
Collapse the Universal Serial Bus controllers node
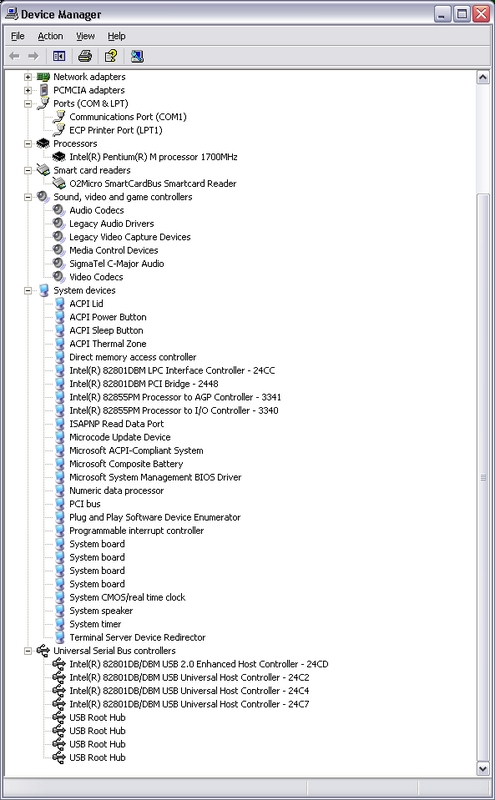point(28,651)
